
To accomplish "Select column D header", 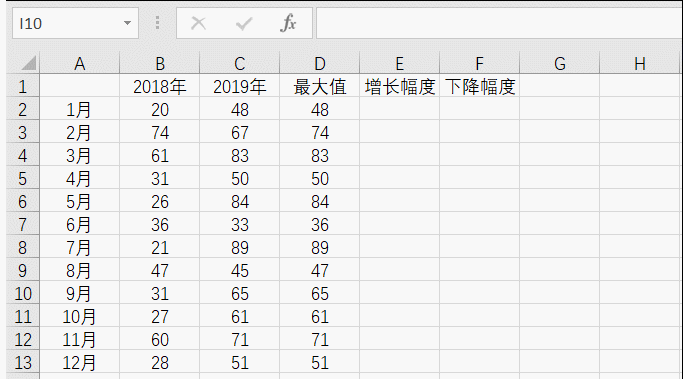I will pyautogui.click(x=320, y=64).
